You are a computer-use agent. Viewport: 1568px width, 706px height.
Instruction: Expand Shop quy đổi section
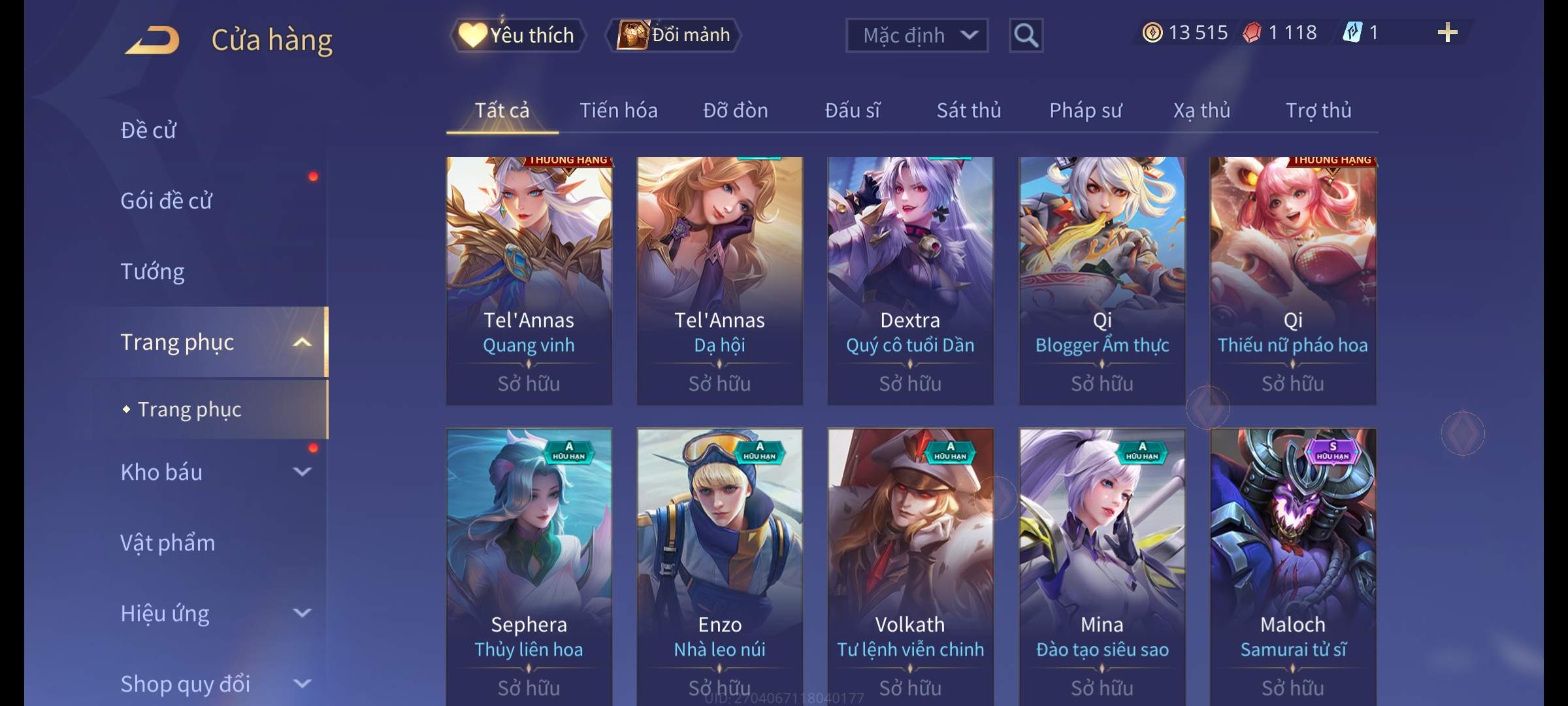pos(302,683)
